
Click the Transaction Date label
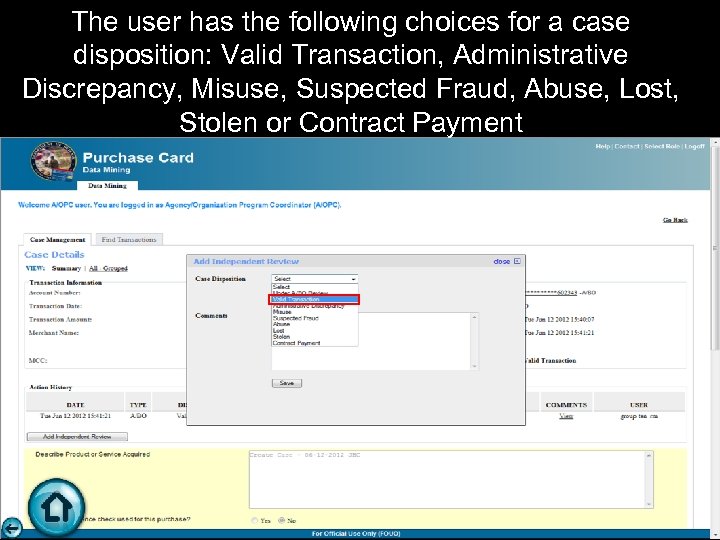click(x=55, y=306)
